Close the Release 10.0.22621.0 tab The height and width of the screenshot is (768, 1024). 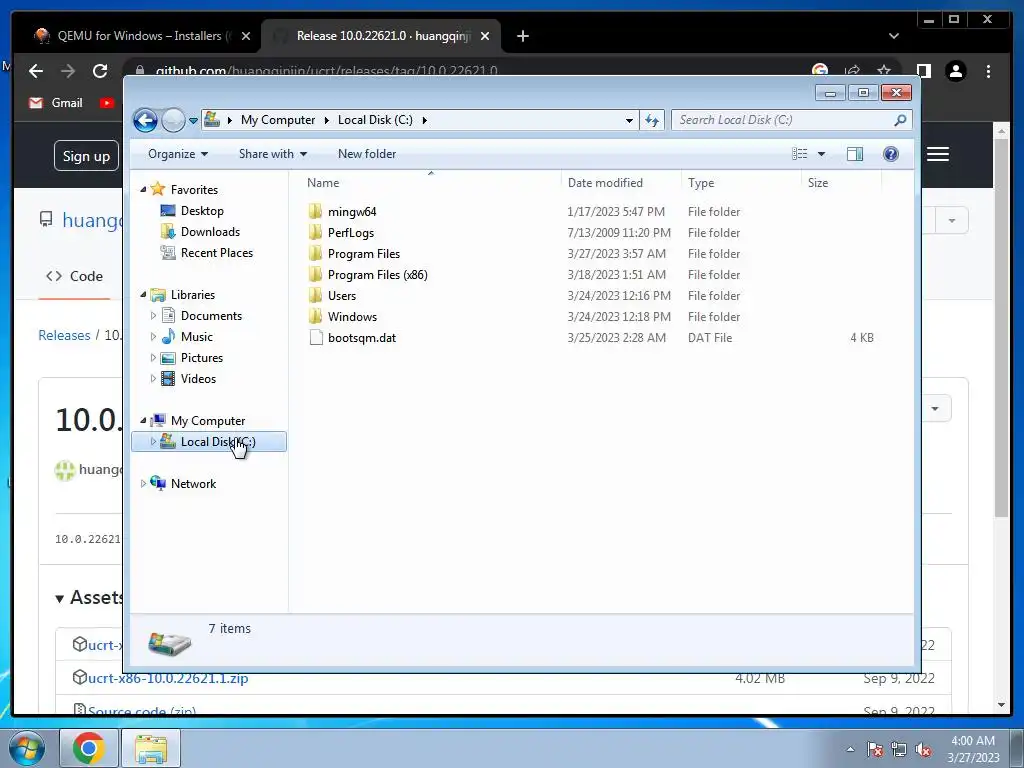coord(485,36)
